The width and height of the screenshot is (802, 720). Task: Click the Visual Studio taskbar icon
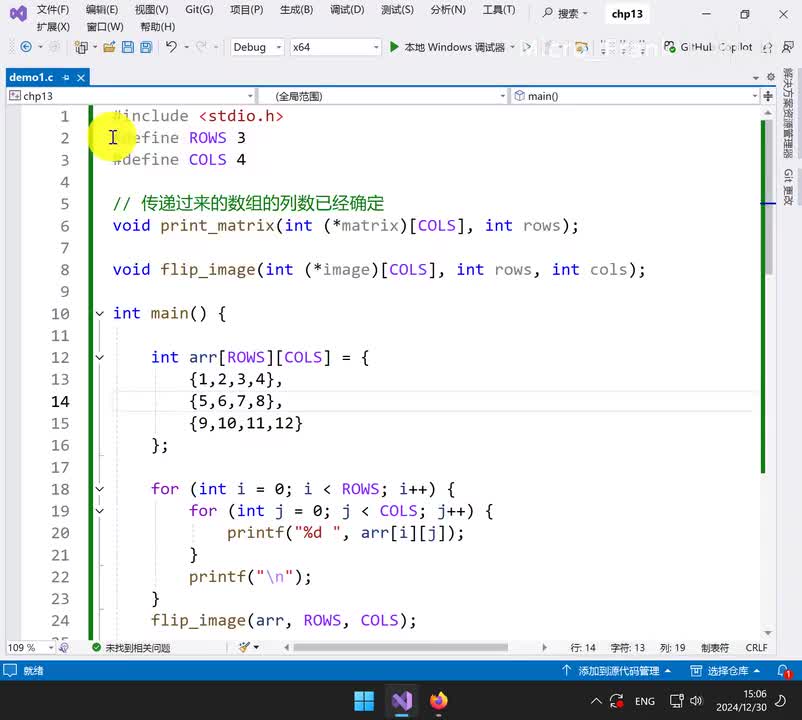tap(402, 701)
